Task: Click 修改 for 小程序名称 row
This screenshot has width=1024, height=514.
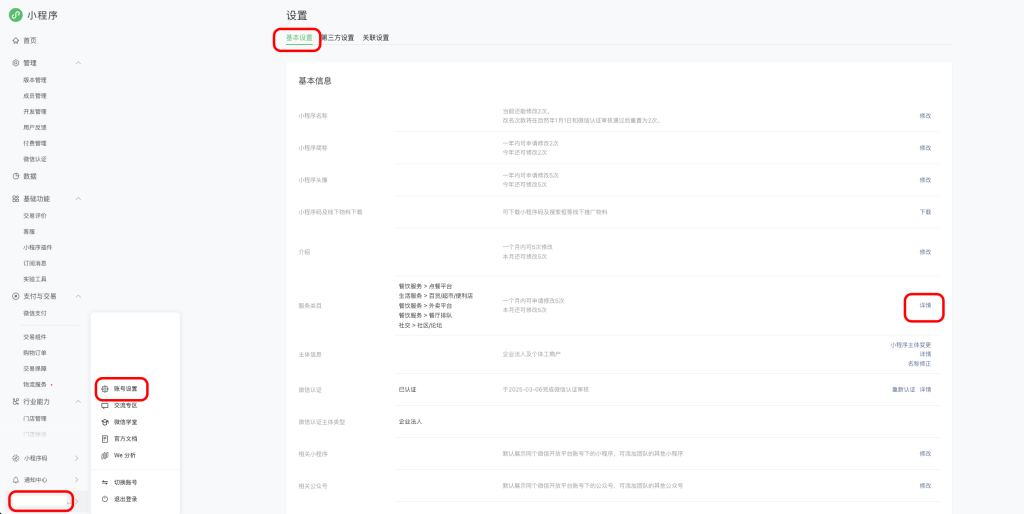Action: [x=925, y=116]
